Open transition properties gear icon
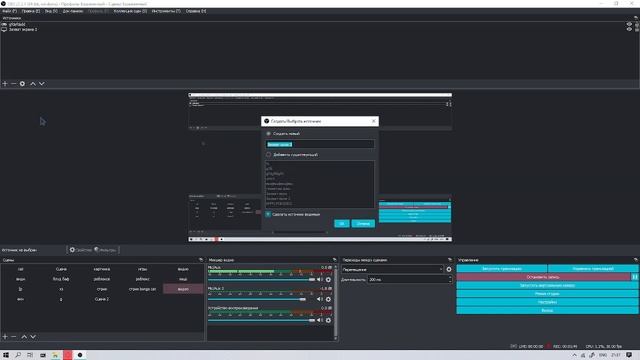640x360 pixels. pos(449,269)
